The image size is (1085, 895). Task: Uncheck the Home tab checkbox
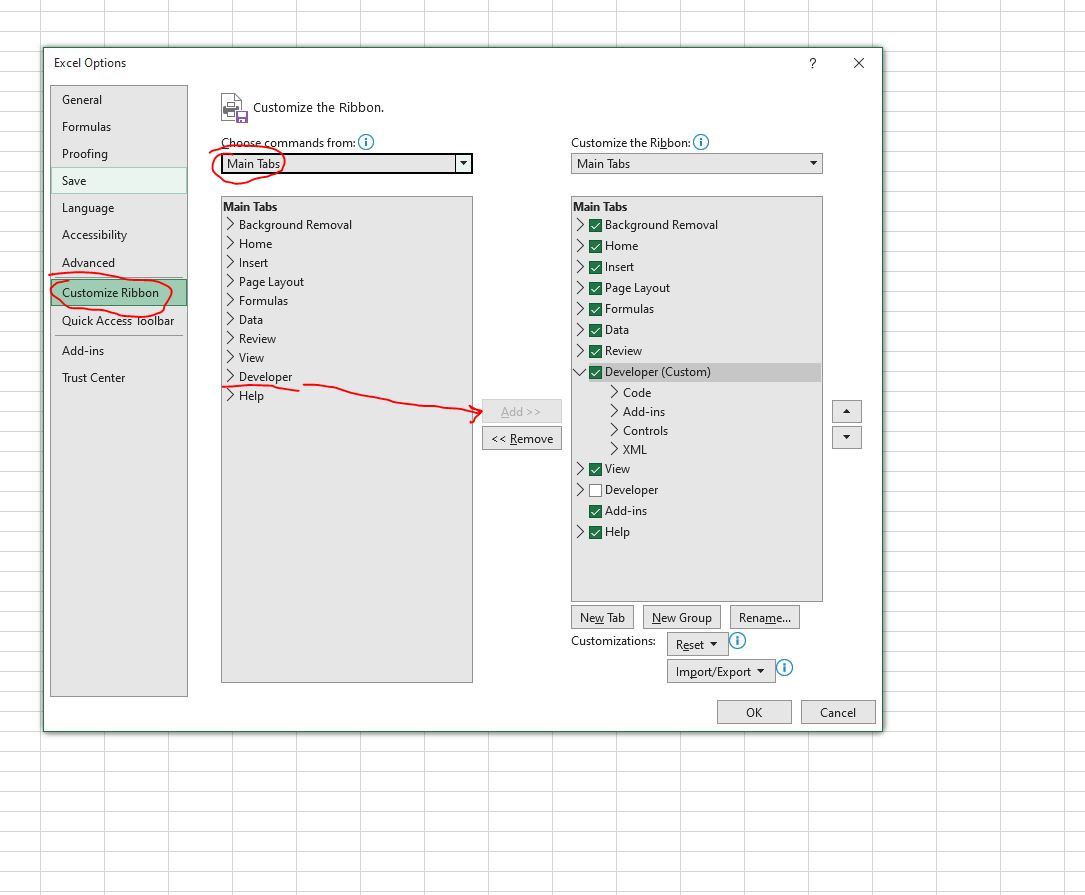pos(595,246)
